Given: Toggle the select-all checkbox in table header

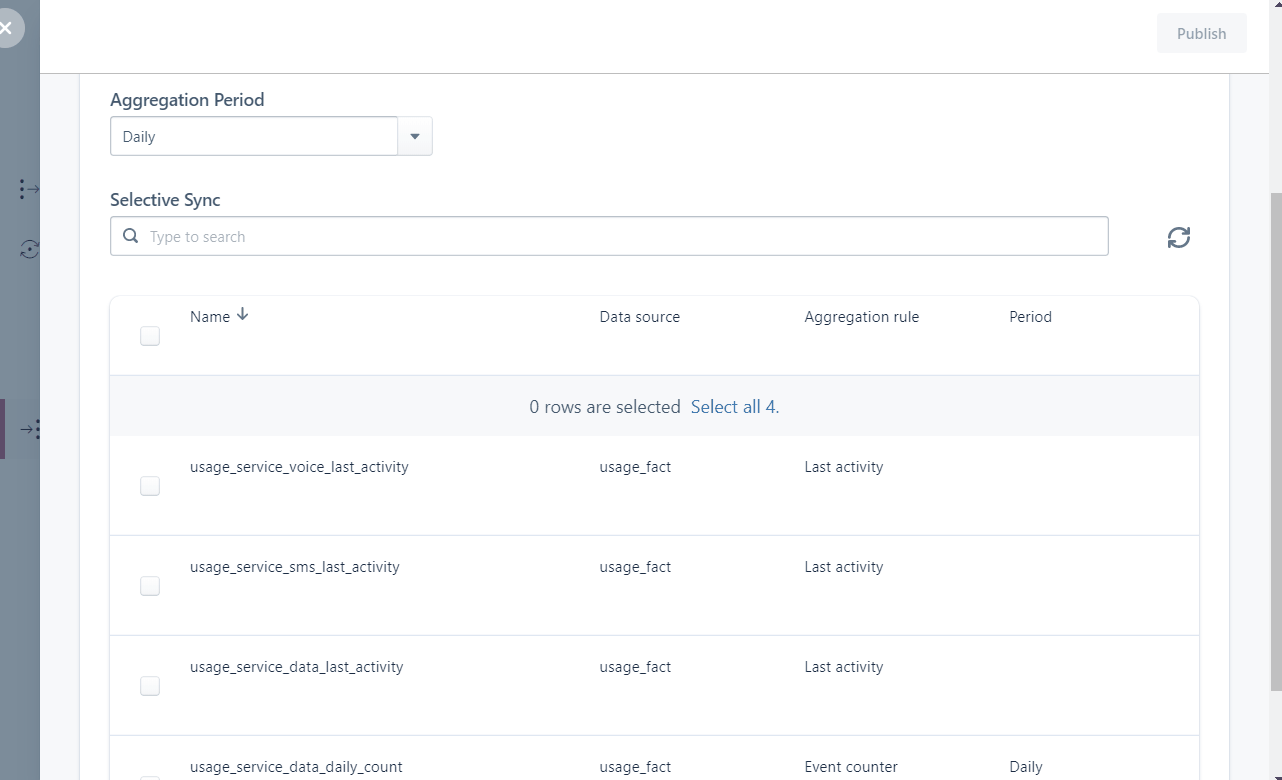Looking at the screenshot, I should click(x=150, y=336).
